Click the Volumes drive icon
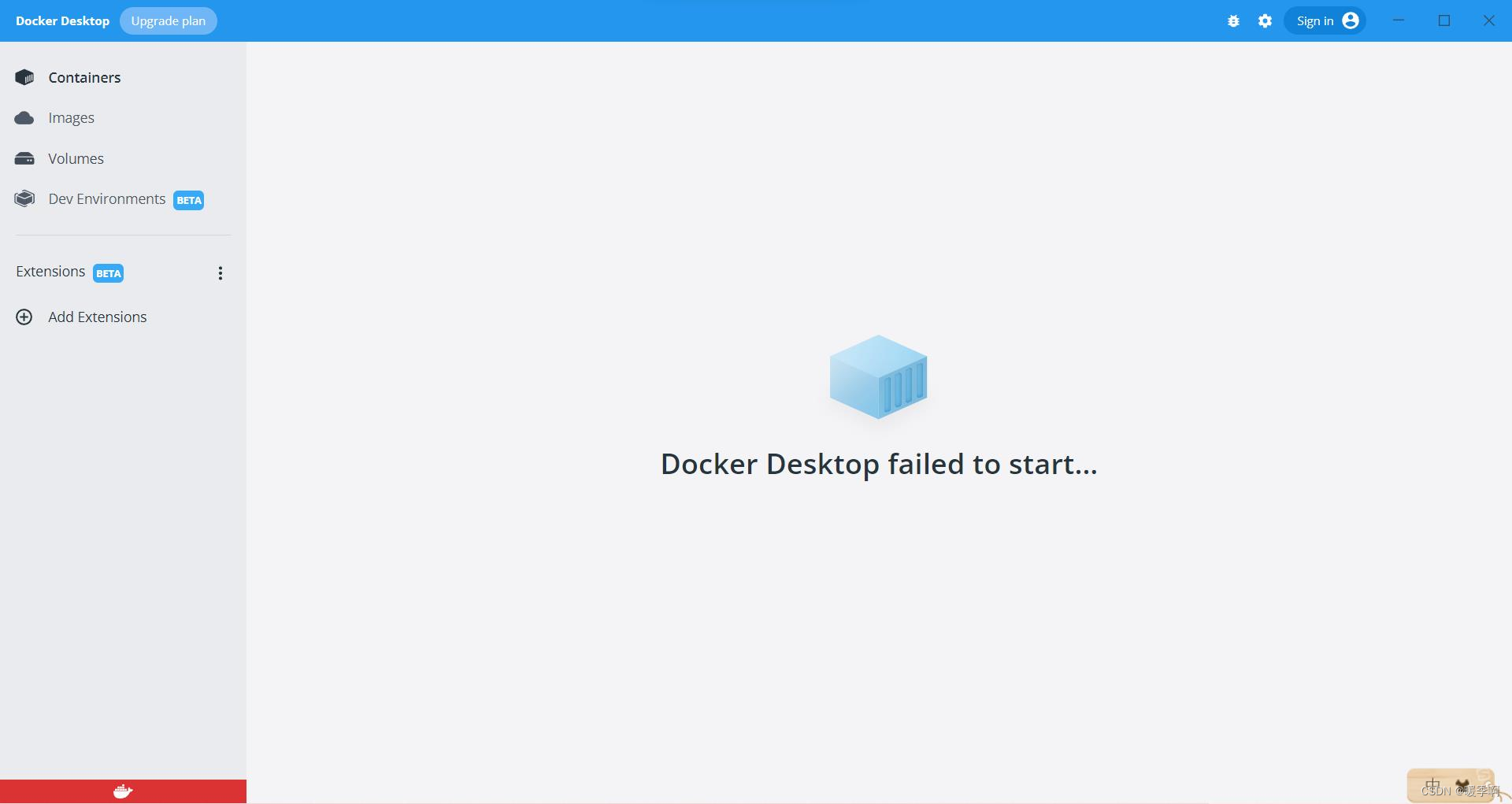 click(24, 158)
